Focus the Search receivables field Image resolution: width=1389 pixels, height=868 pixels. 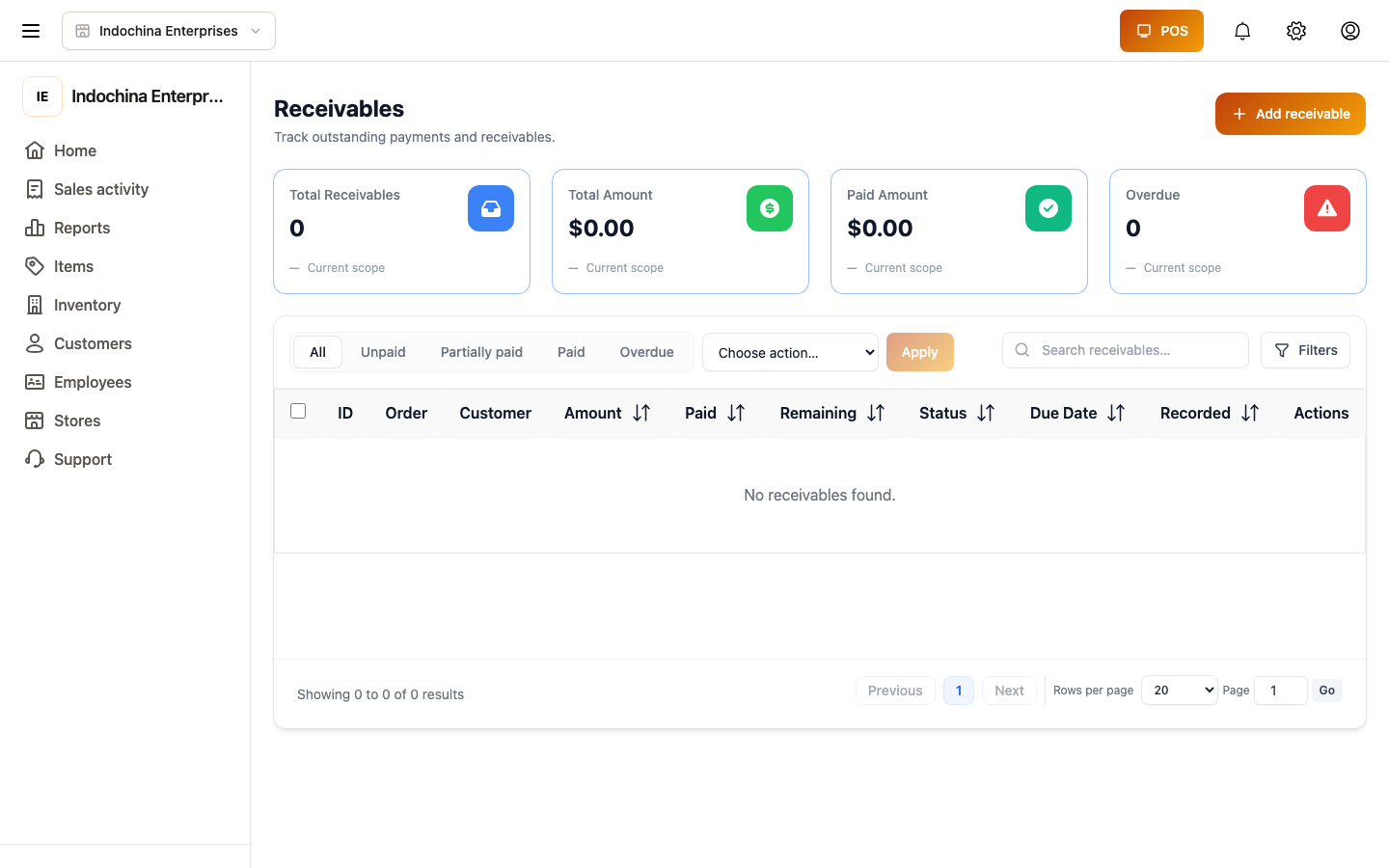click(x=1126, y=350)
